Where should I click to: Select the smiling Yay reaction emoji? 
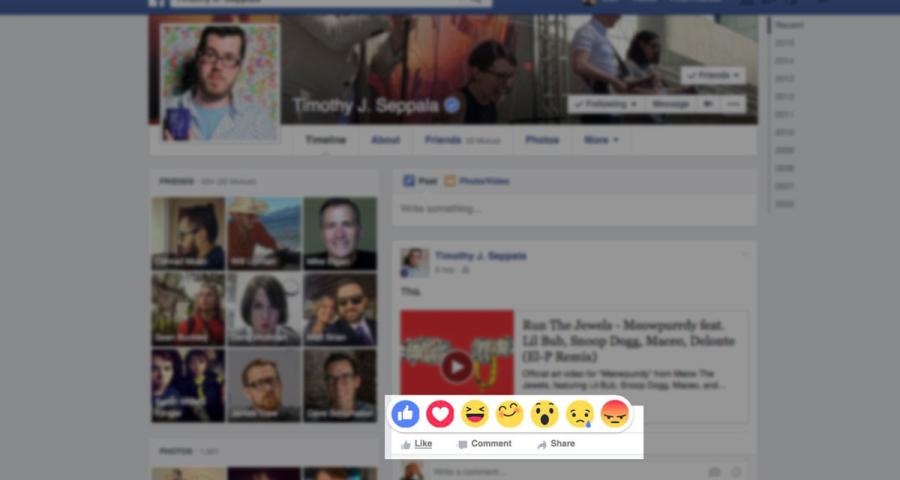pyautogui.click(x=510, y=413)
